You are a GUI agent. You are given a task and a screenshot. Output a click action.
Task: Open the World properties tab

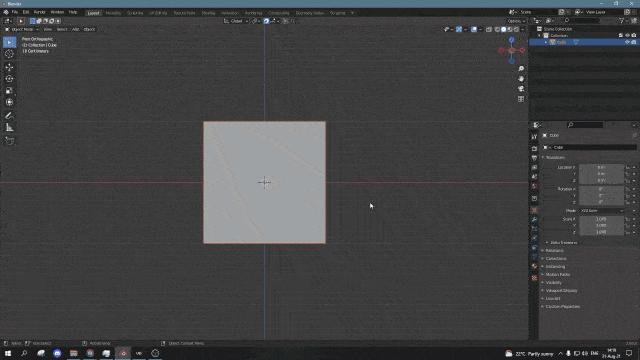[534, 186]
